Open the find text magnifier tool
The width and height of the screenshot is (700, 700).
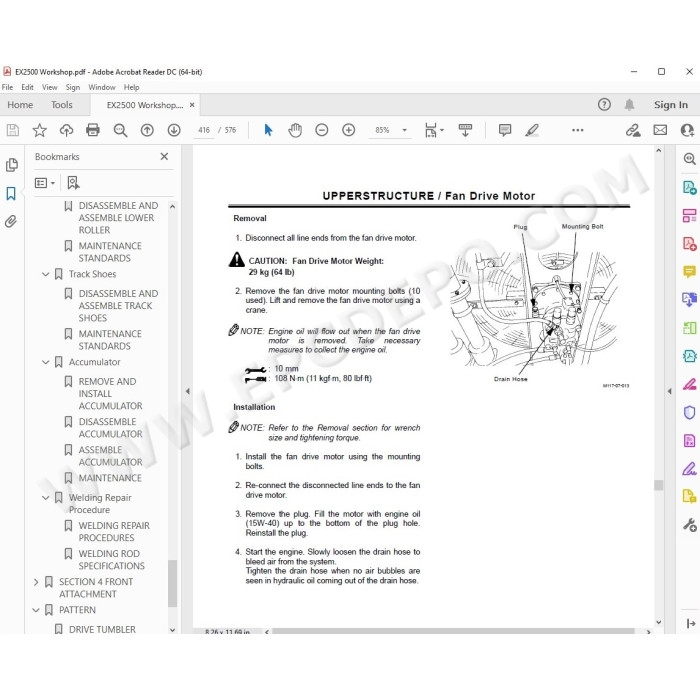pos(120,130)
